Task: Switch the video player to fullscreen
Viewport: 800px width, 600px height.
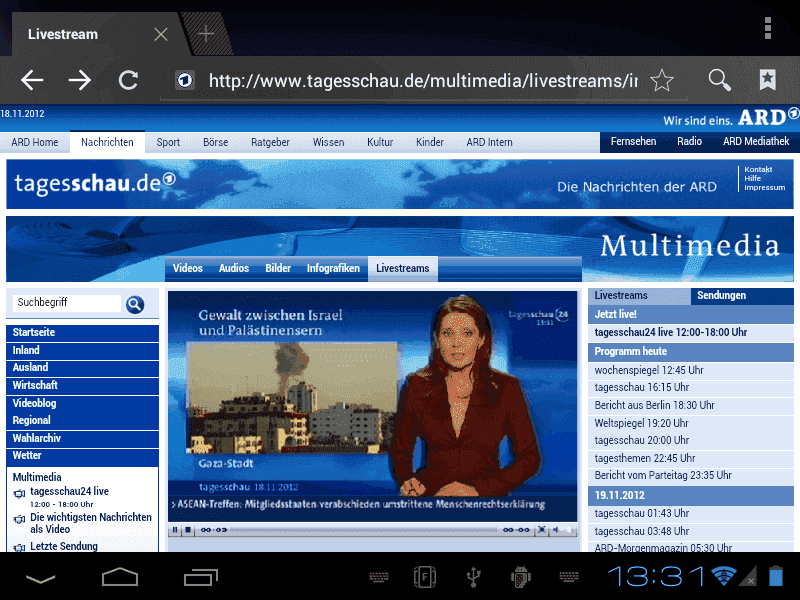Action: pyautogui.click(x=541, y=530)
